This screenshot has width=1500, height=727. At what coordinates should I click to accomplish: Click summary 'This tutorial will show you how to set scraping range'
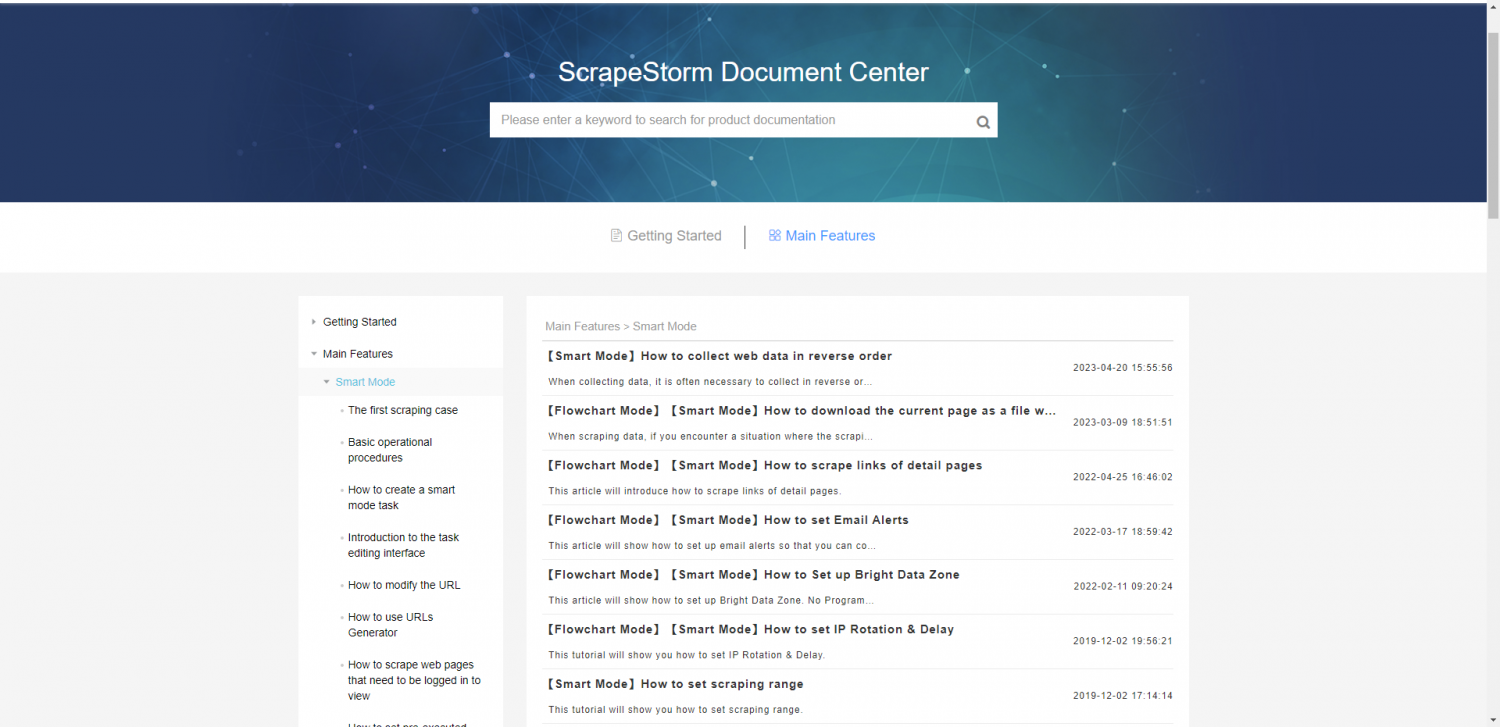pos(675,710)
